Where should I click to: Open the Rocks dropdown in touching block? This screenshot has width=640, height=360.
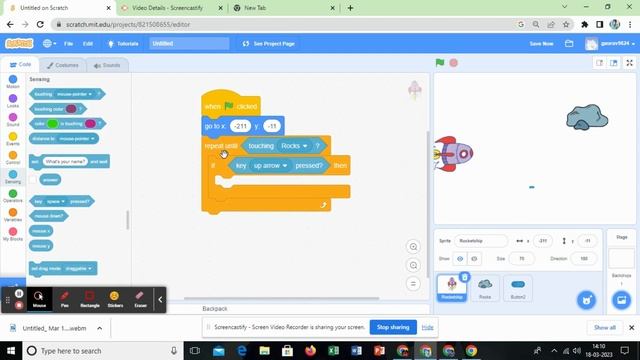coord(294,146)
